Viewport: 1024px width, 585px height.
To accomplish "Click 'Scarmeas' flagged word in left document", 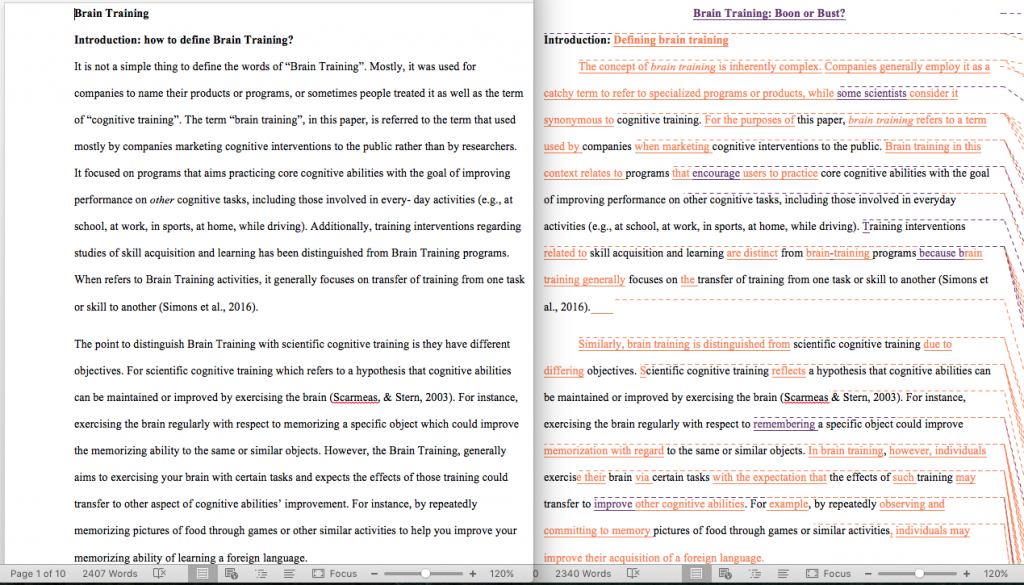I will click(355, 397).
